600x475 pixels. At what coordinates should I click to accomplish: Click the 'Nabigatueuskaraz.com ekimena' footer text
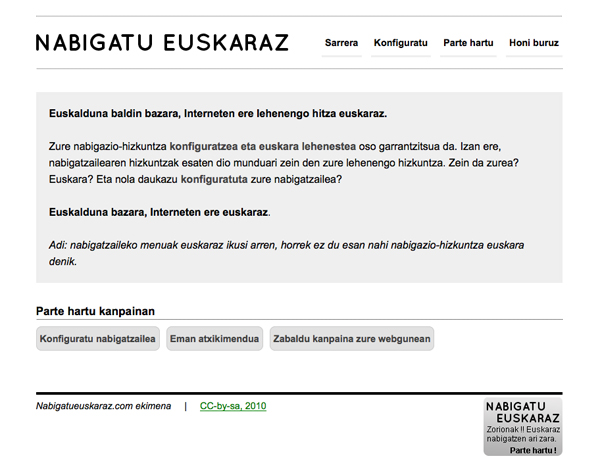103,406
